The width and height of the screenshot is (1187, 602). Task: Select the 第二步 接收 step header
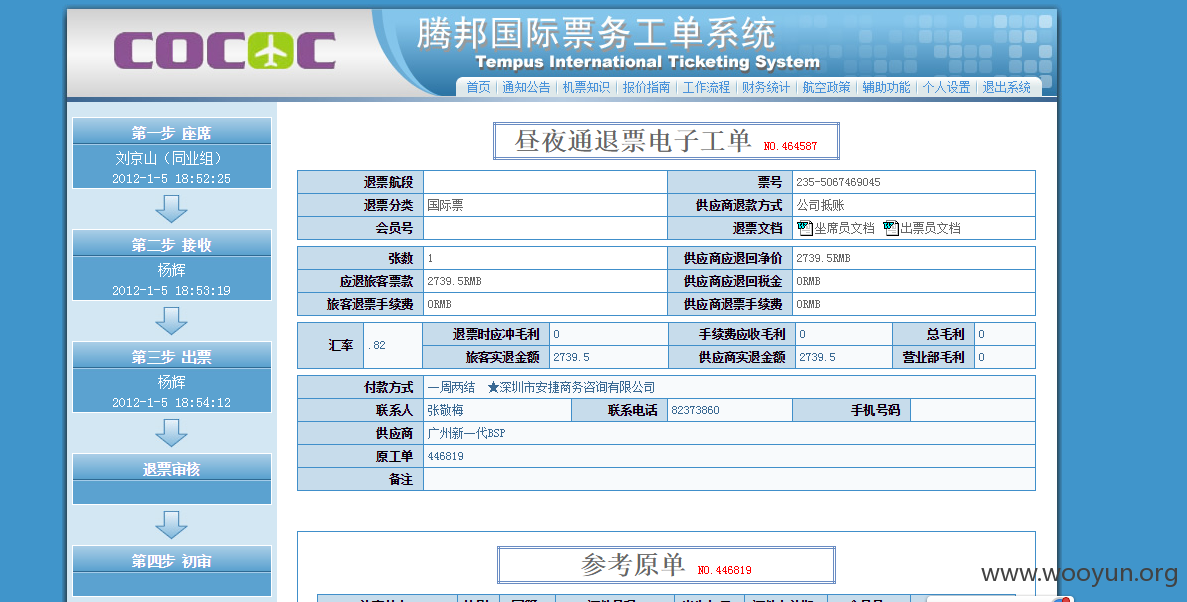pos(172,244)
